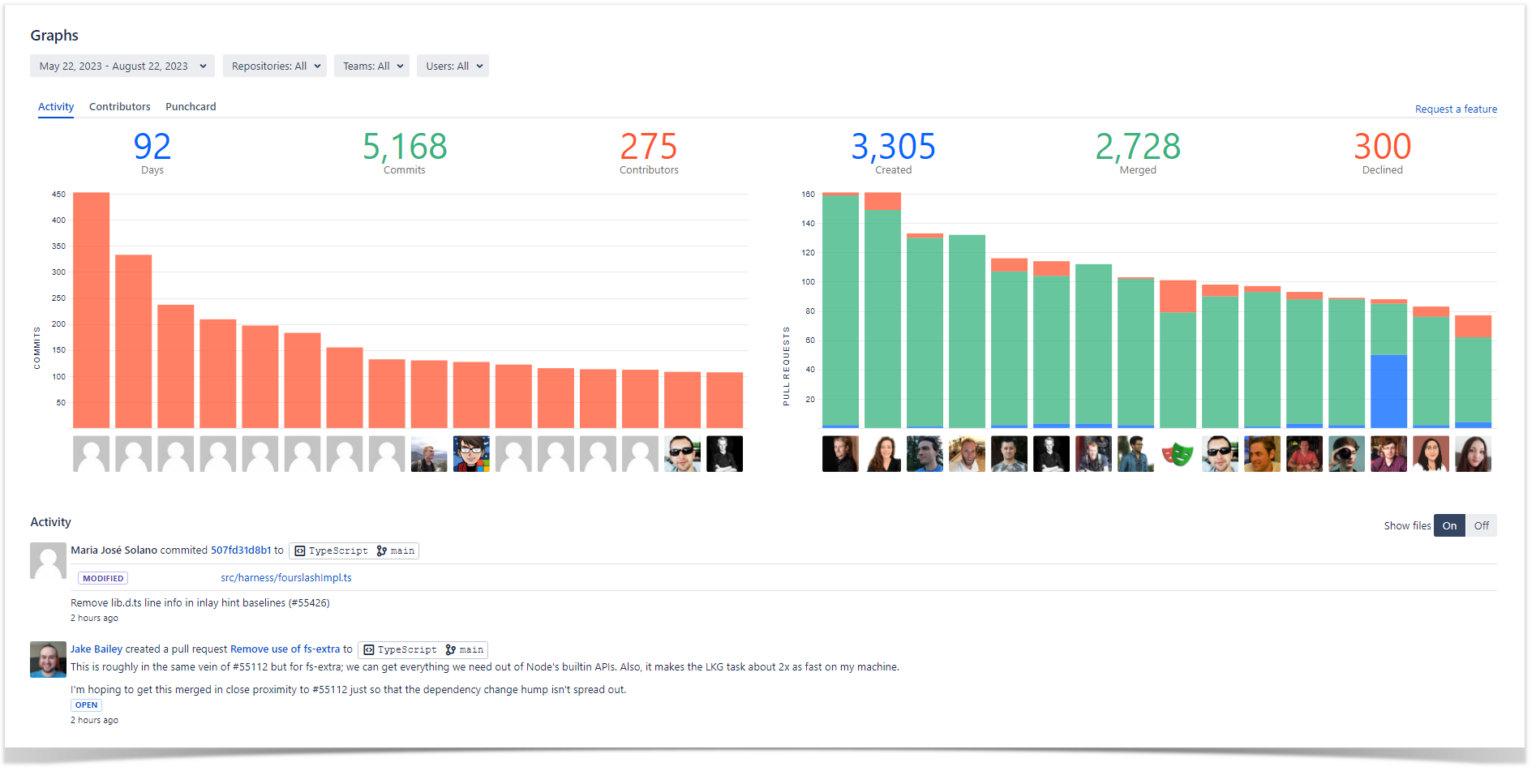Image resolution: width=1536 pixels, height=771 pixels.
Task: Click the main branch icon next to Maria's commit
Action: [383, 550]
